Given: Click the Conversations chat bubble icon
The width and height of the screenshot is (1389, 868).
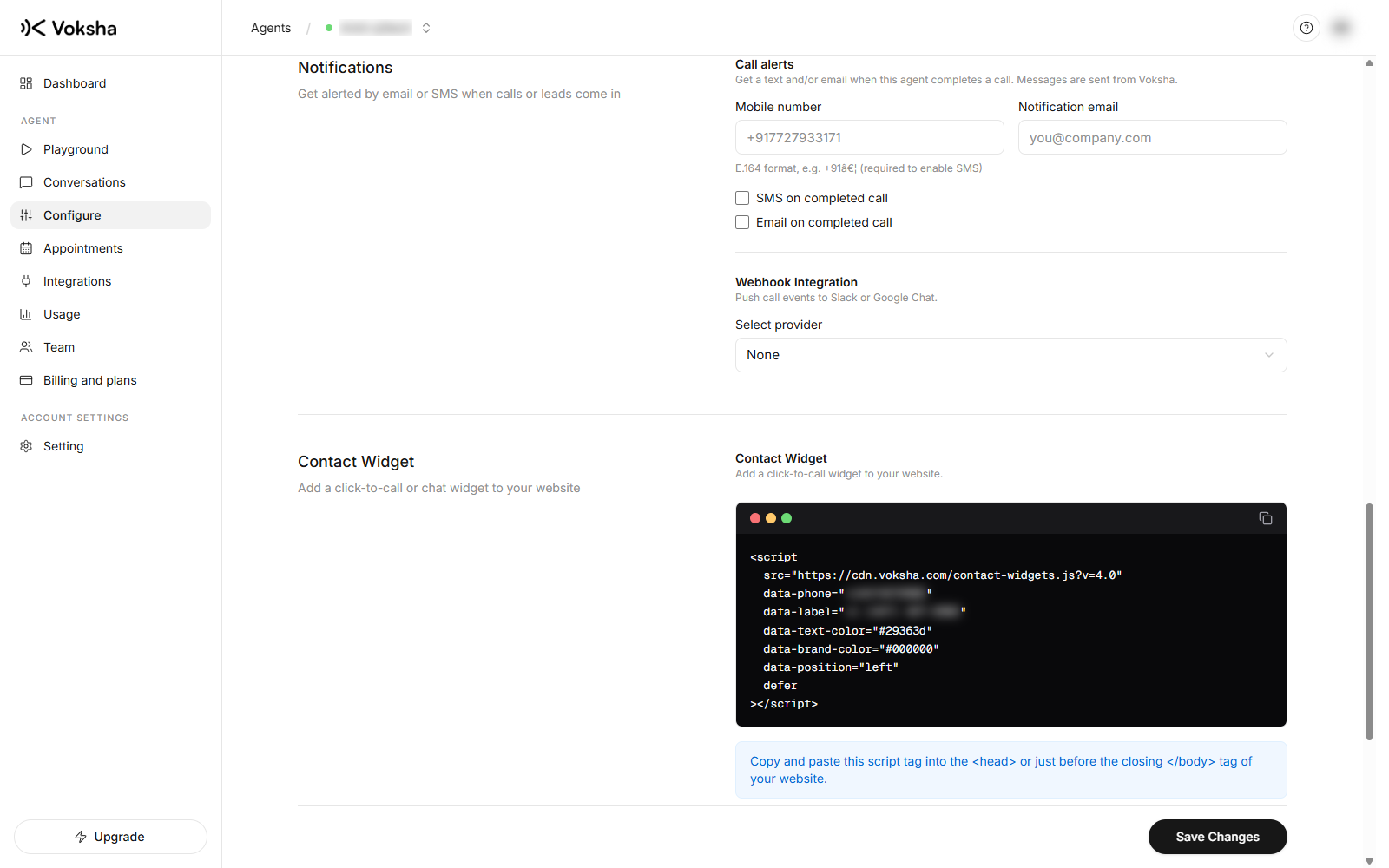Looking at the screenshot, I should 26,182.
